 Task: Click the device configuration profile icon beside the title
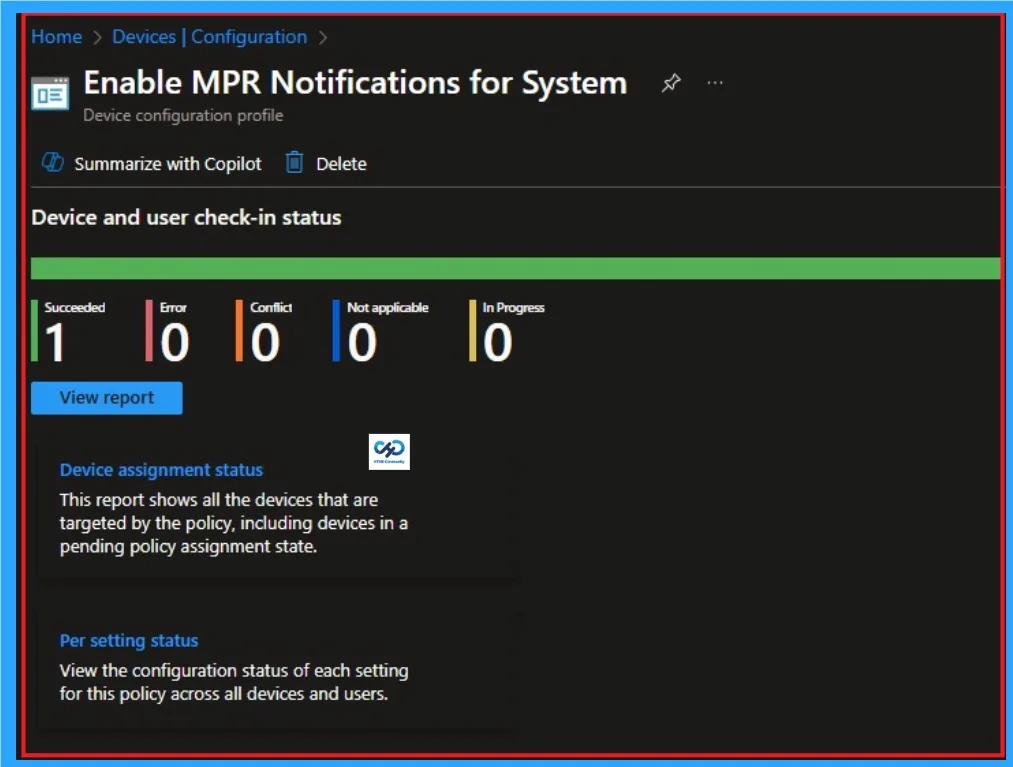coord(50,94)
